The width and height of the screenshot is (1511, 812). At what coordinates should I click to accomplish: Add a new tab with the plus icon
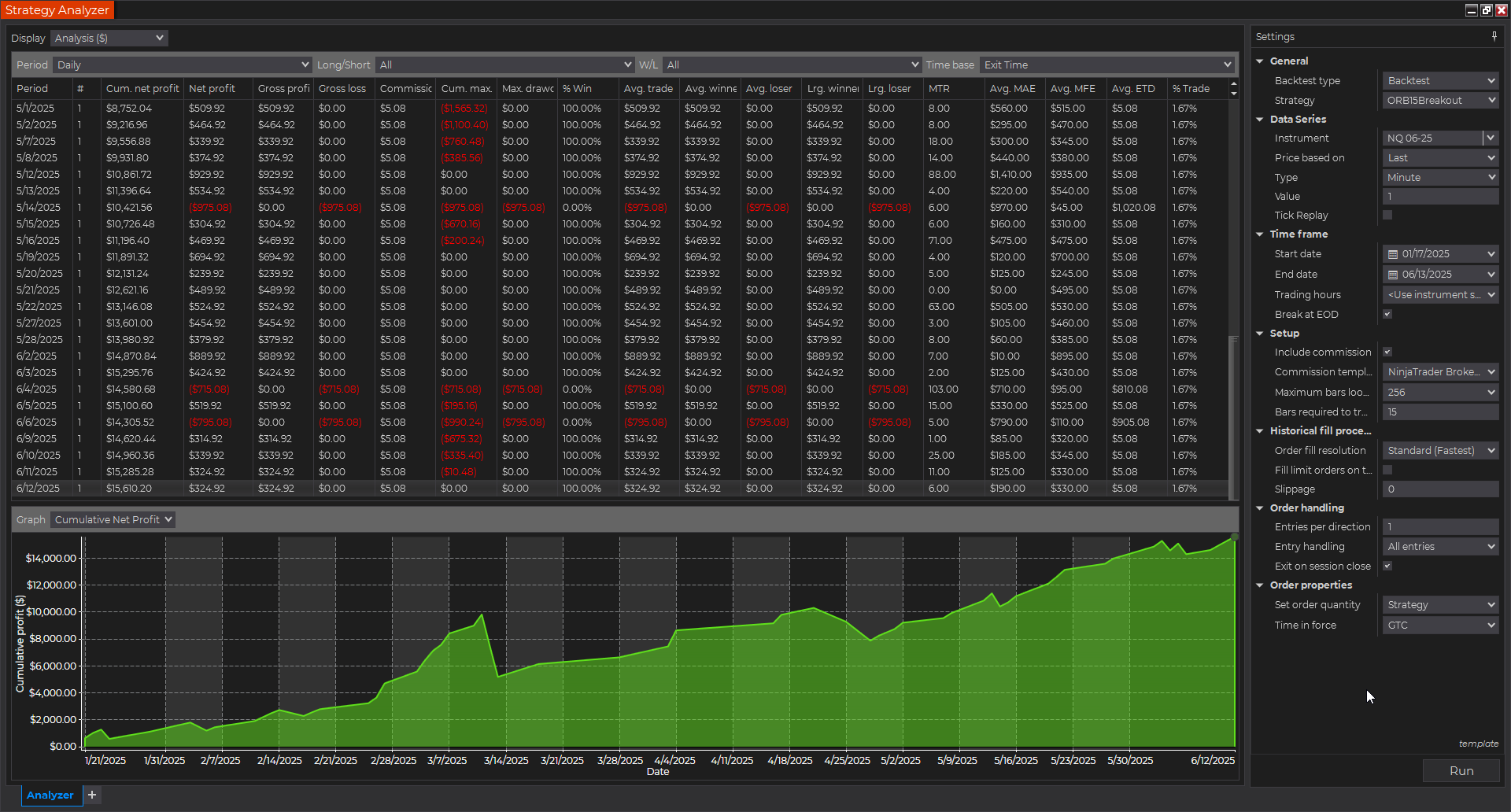92,795
